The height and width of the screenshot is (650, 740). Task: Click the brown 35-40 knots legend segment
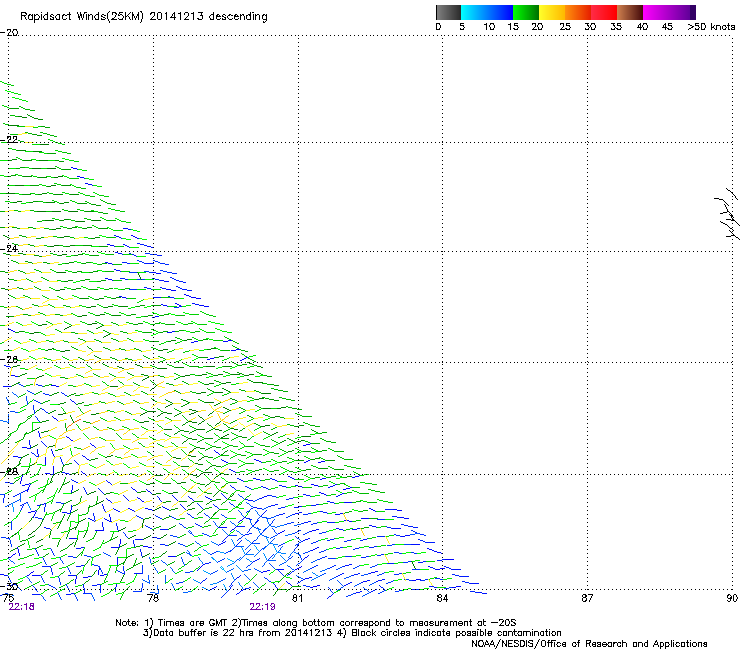click(630, 12)
